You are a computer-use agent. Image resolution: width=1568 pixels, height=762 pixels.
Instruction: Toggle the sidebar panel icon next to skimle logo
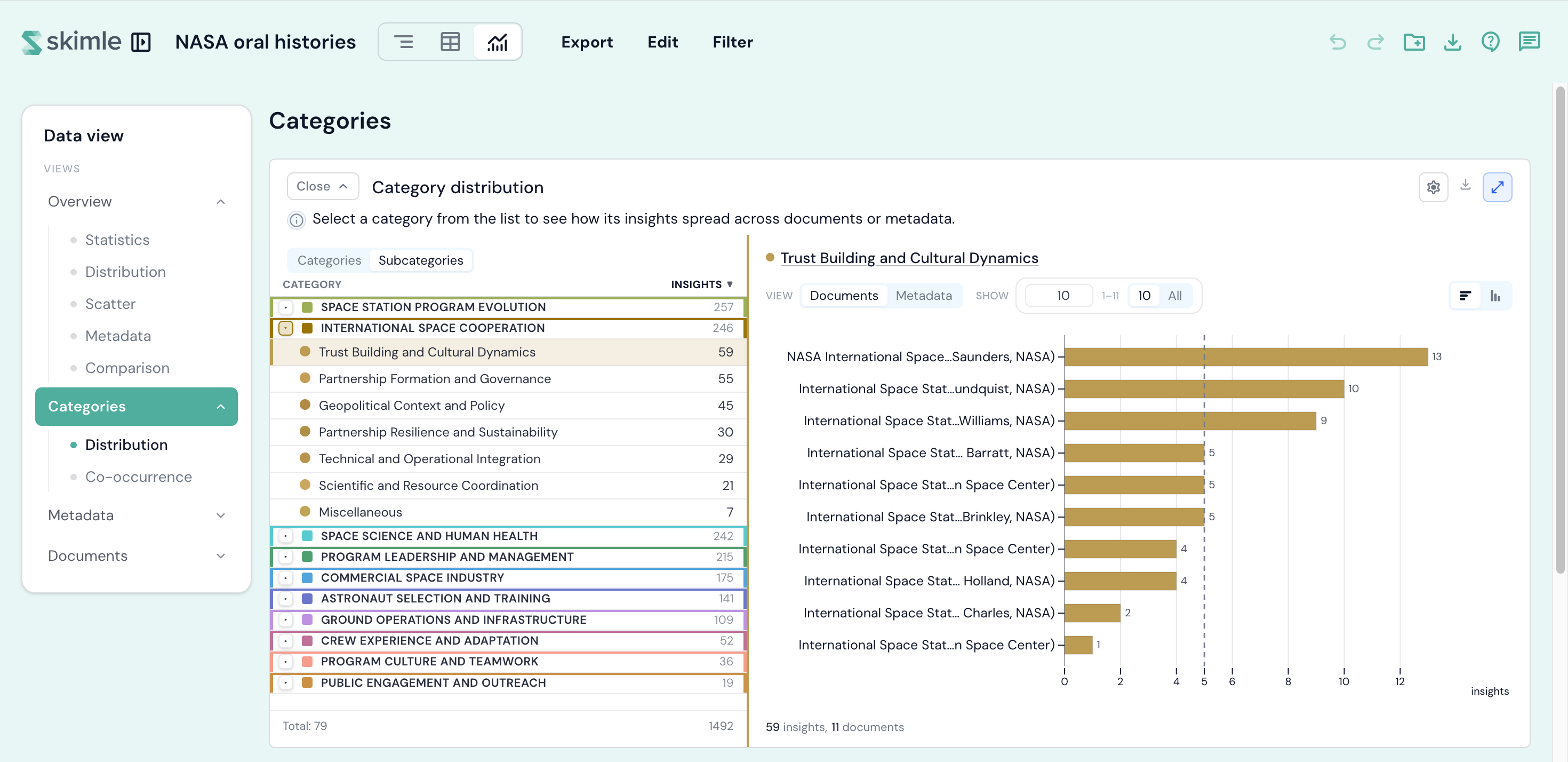coord(141,42)
